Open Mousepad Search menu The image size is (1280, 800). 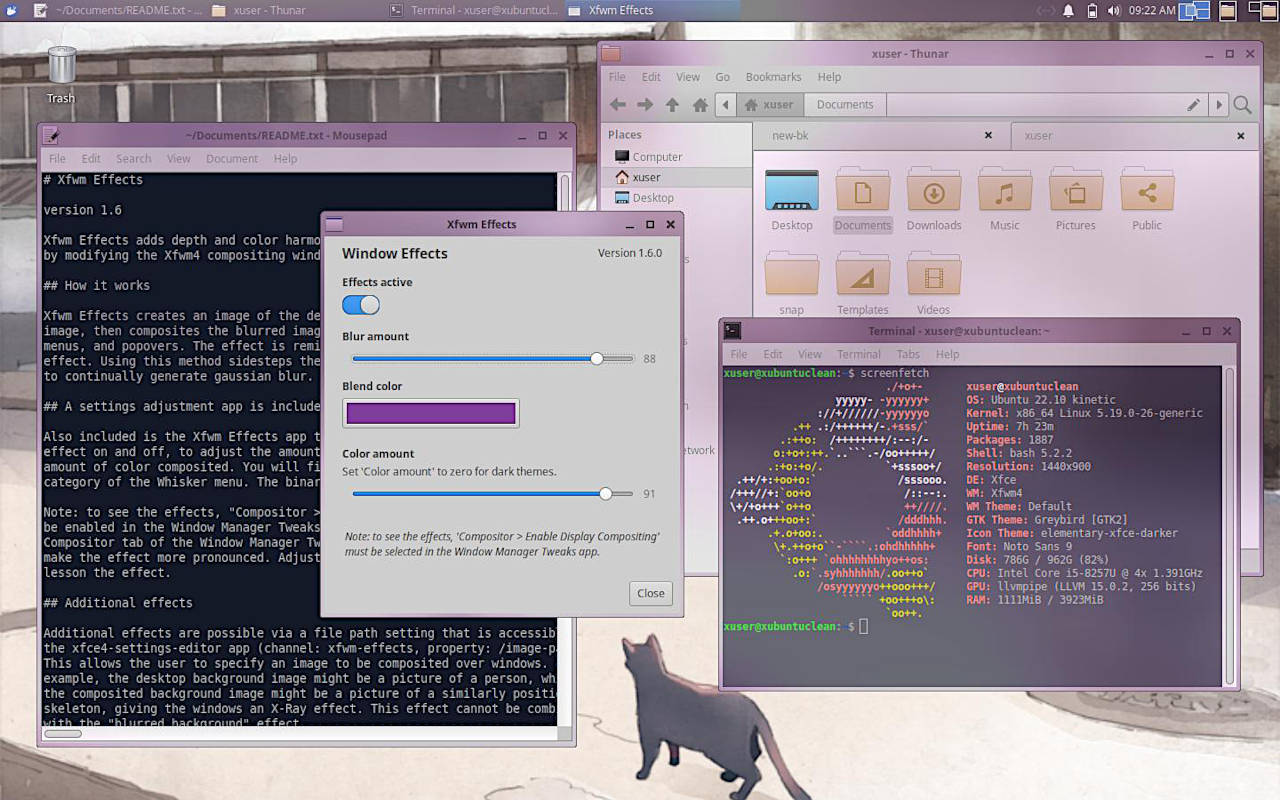(133, 159)
